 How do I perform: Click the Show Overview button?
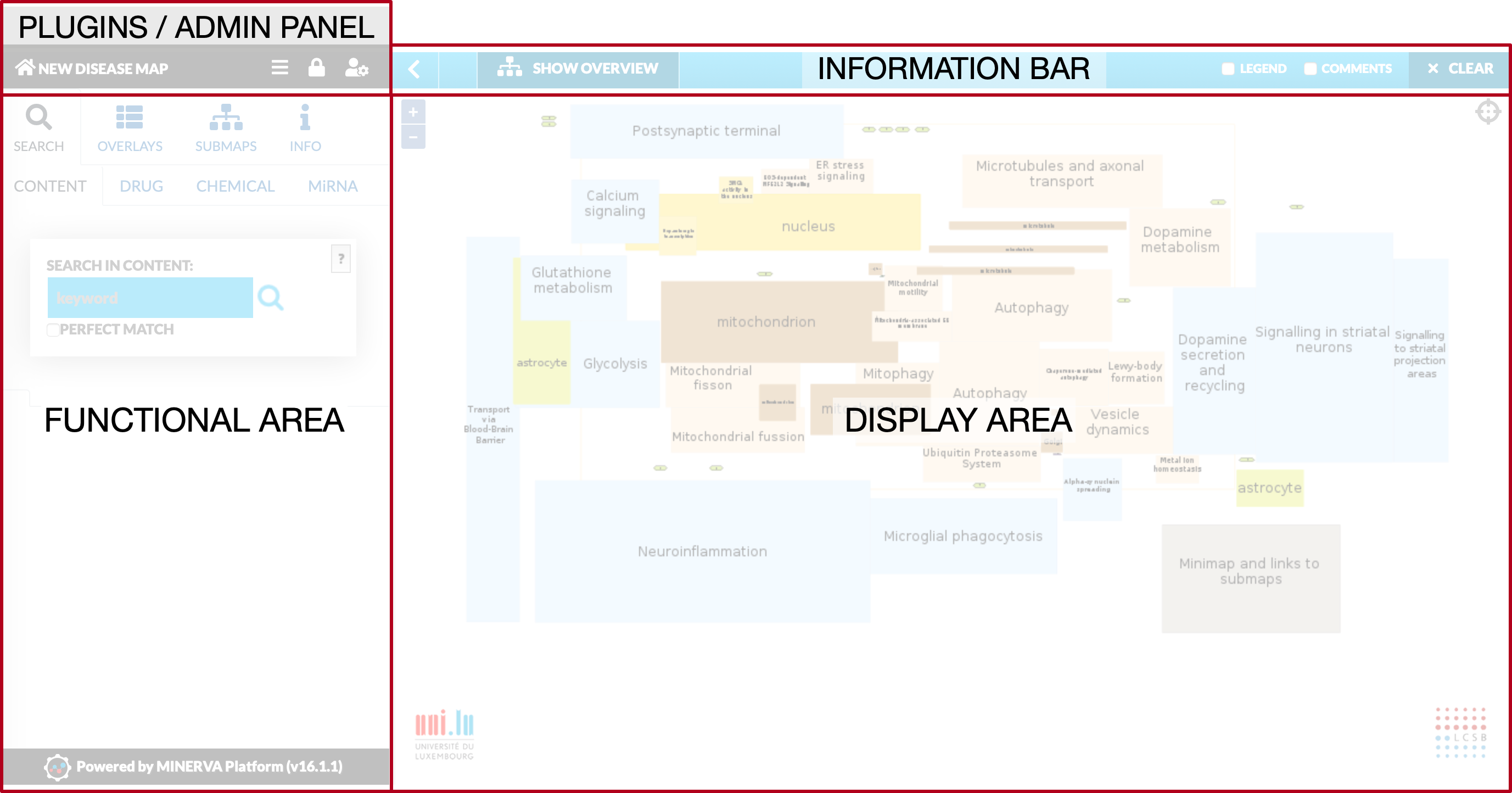pos(578,69)
